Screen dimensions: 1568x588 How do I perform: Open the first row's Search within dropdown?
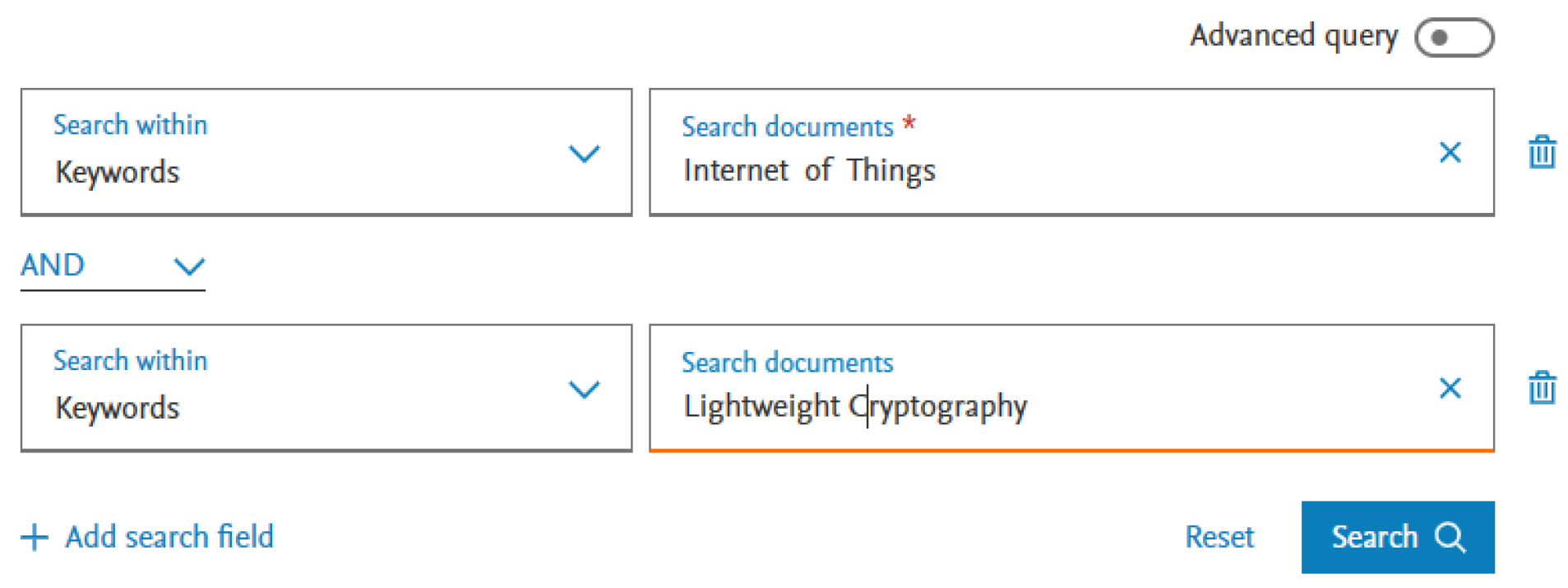point(326,152)
